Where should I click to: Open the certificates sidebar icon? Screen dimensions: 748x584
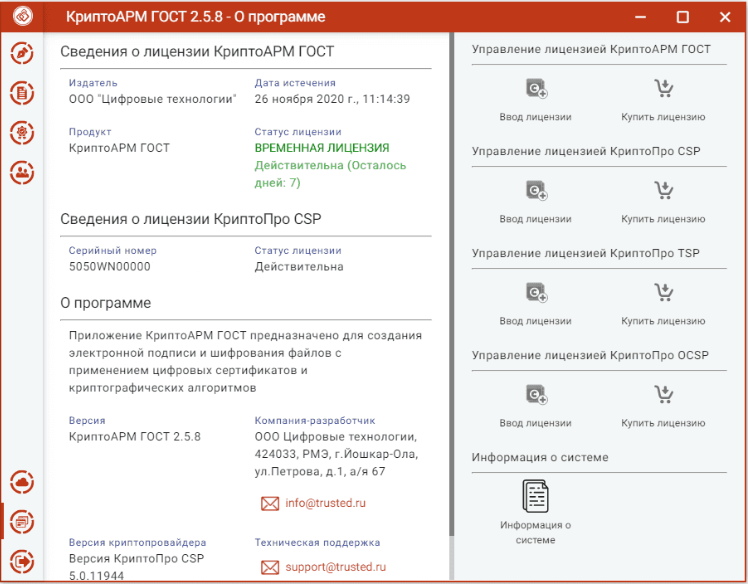tap(22, 133)
